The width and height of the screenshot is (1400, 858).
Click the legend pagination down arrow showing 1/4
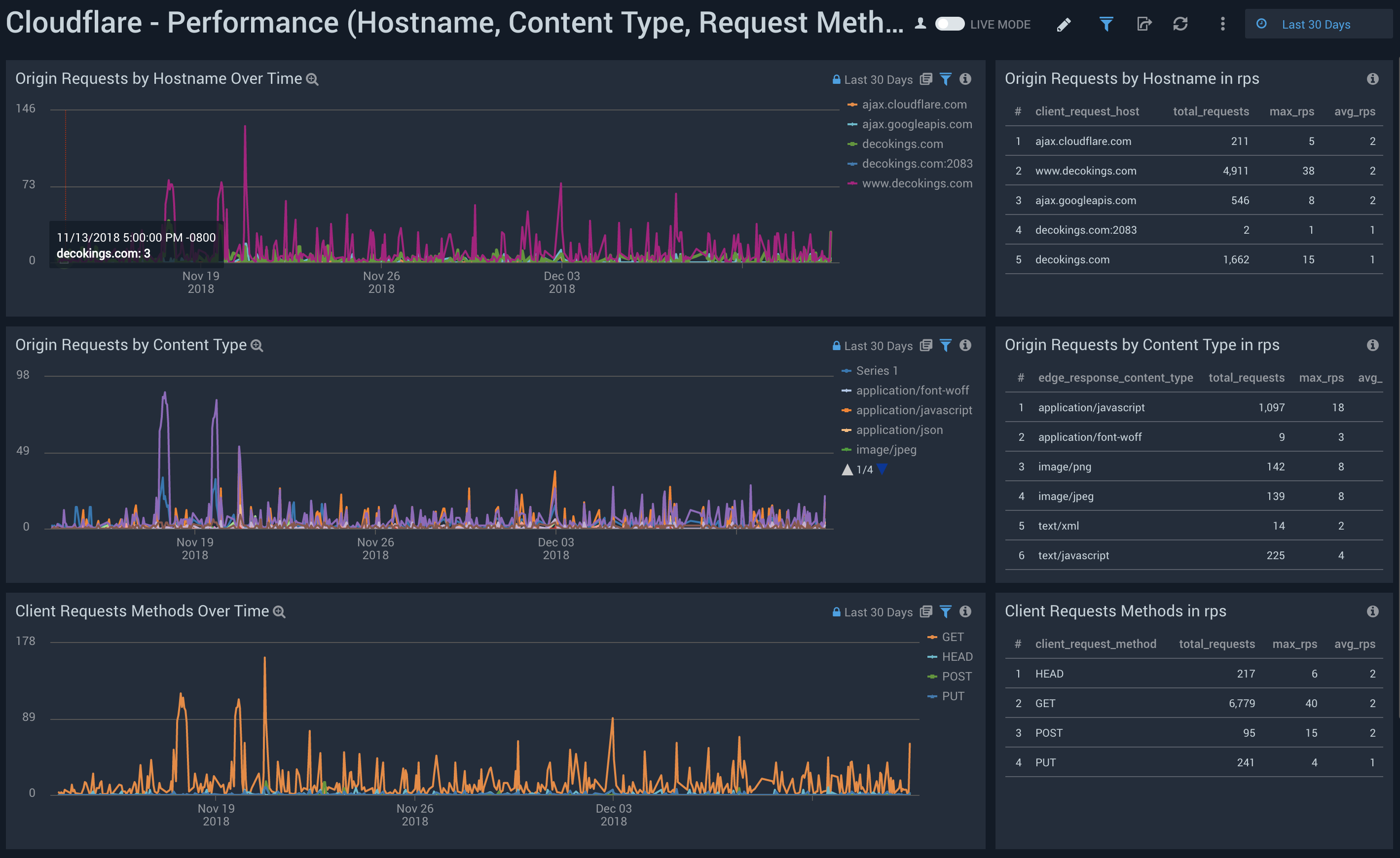(883, 469)
